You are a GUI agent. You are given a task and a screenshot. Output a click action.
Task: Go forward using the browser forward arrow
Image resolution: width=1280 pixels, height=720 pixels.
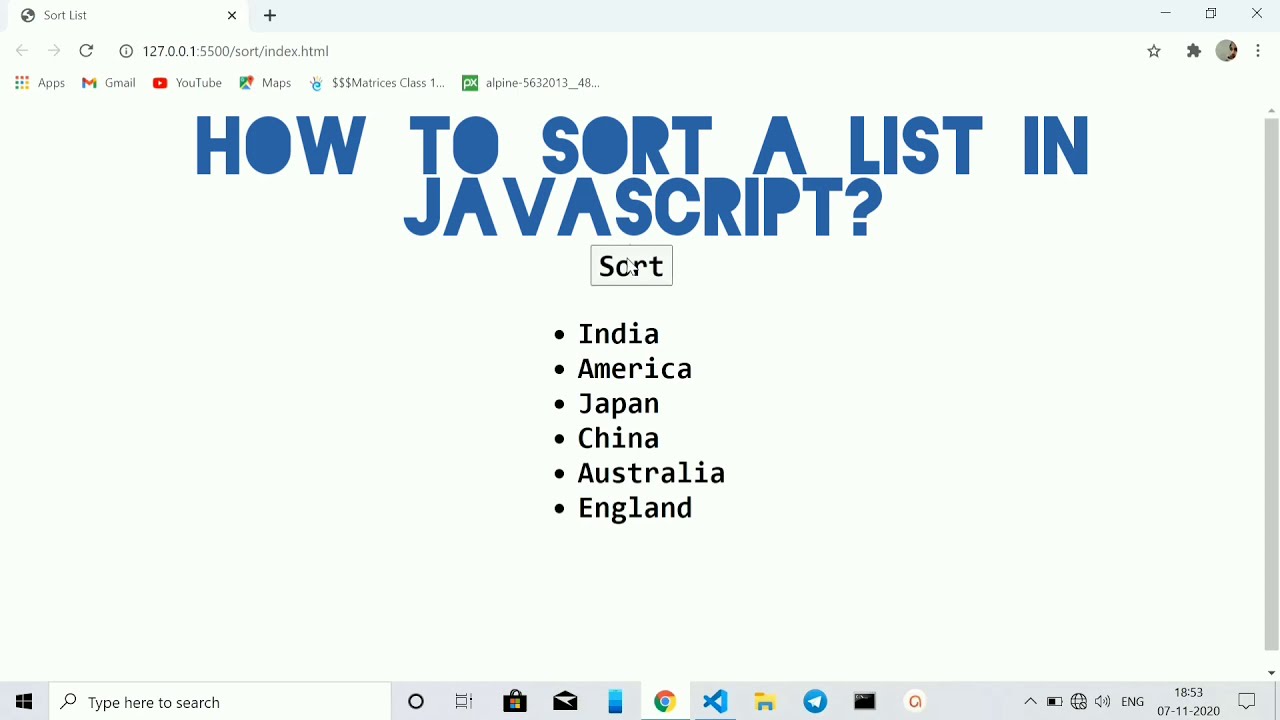(54, 51)
